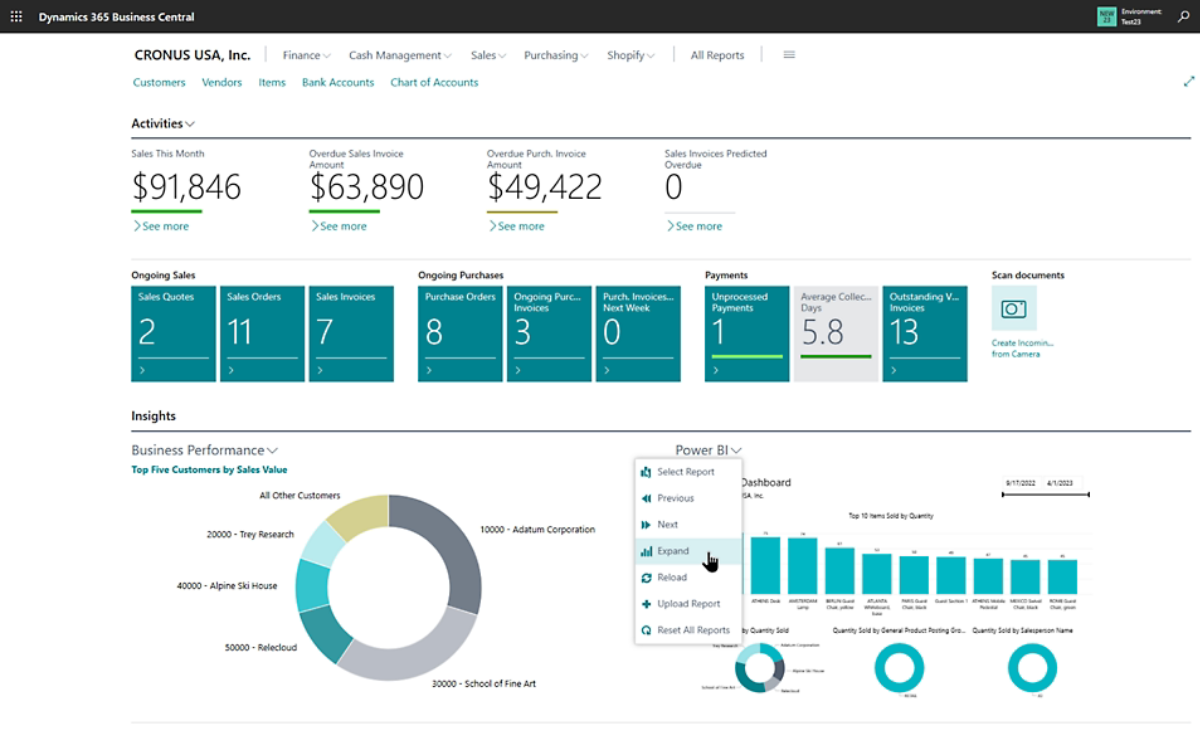The width and height of the screenshot is (1200, 750).
Task: Click the date range slider in dashboard
Action: pyautogui.click(x=1044, y=493)
